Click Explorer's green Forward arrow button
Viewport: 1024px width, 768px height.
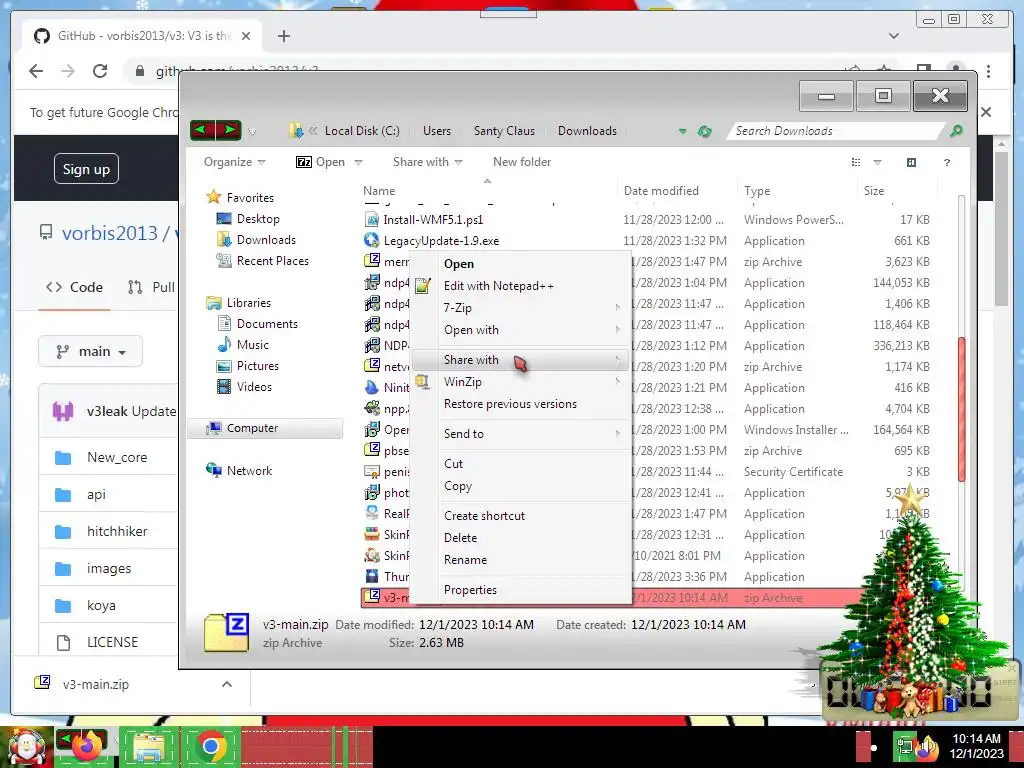click(229, 130)
